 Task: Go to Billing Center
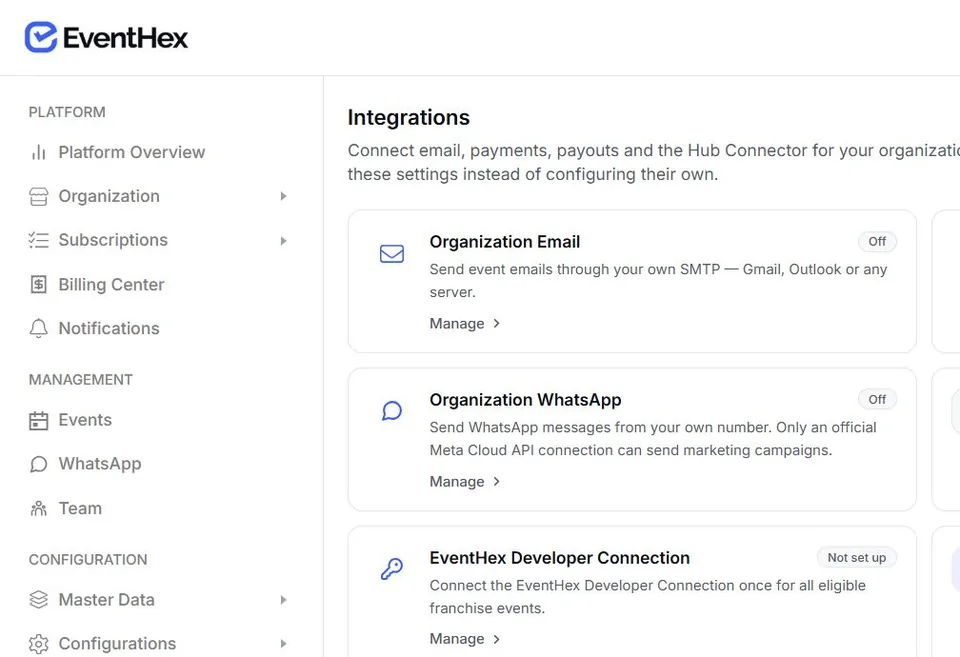coord(111,285)
